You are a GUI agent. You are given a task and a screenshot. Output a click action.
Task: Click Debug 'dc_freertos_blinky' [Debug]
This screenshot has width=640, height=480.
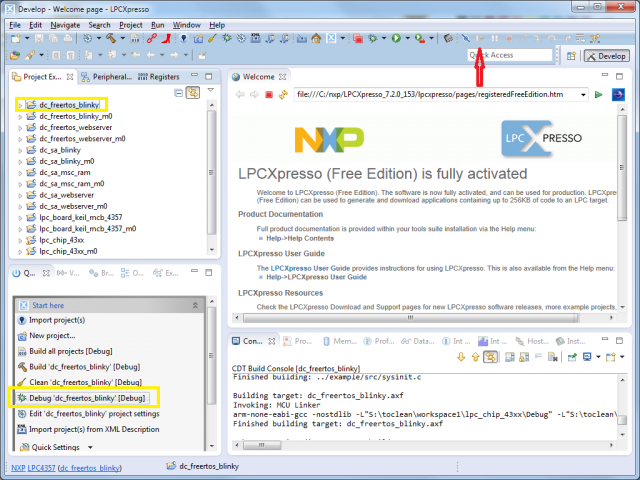coord(83,398)
